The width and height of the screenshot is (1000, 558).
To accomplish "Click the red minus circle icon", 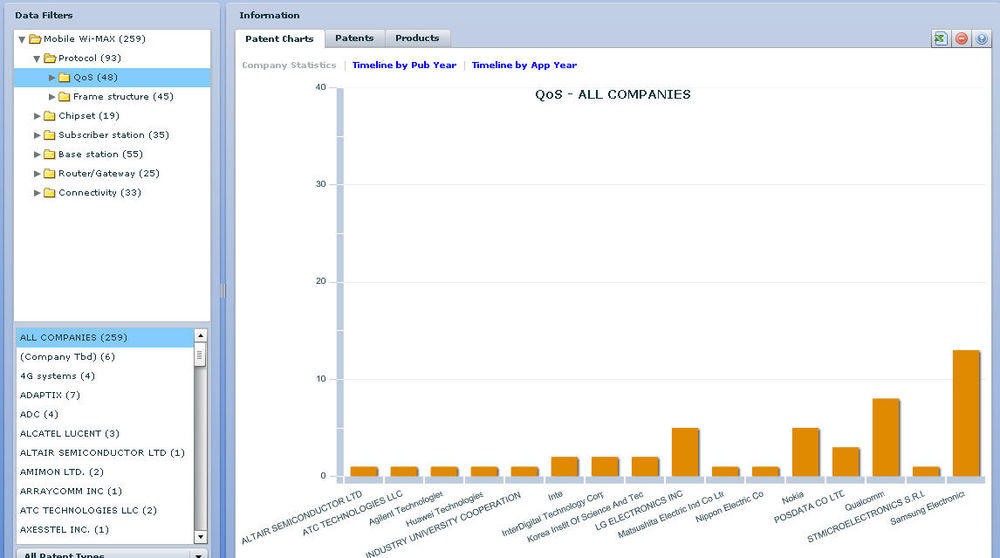I will pyautogui.click(x=961, y=38).
